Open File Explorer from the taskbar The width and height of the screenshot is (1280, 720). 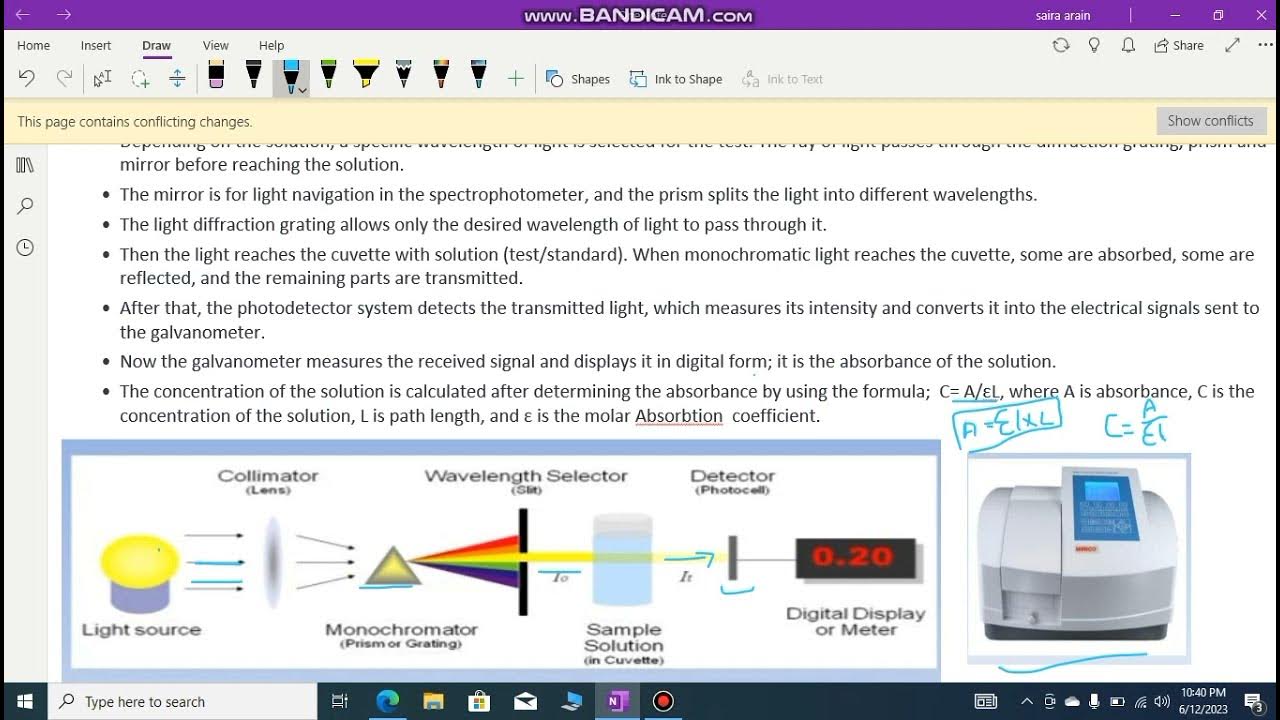click(433, 701)
